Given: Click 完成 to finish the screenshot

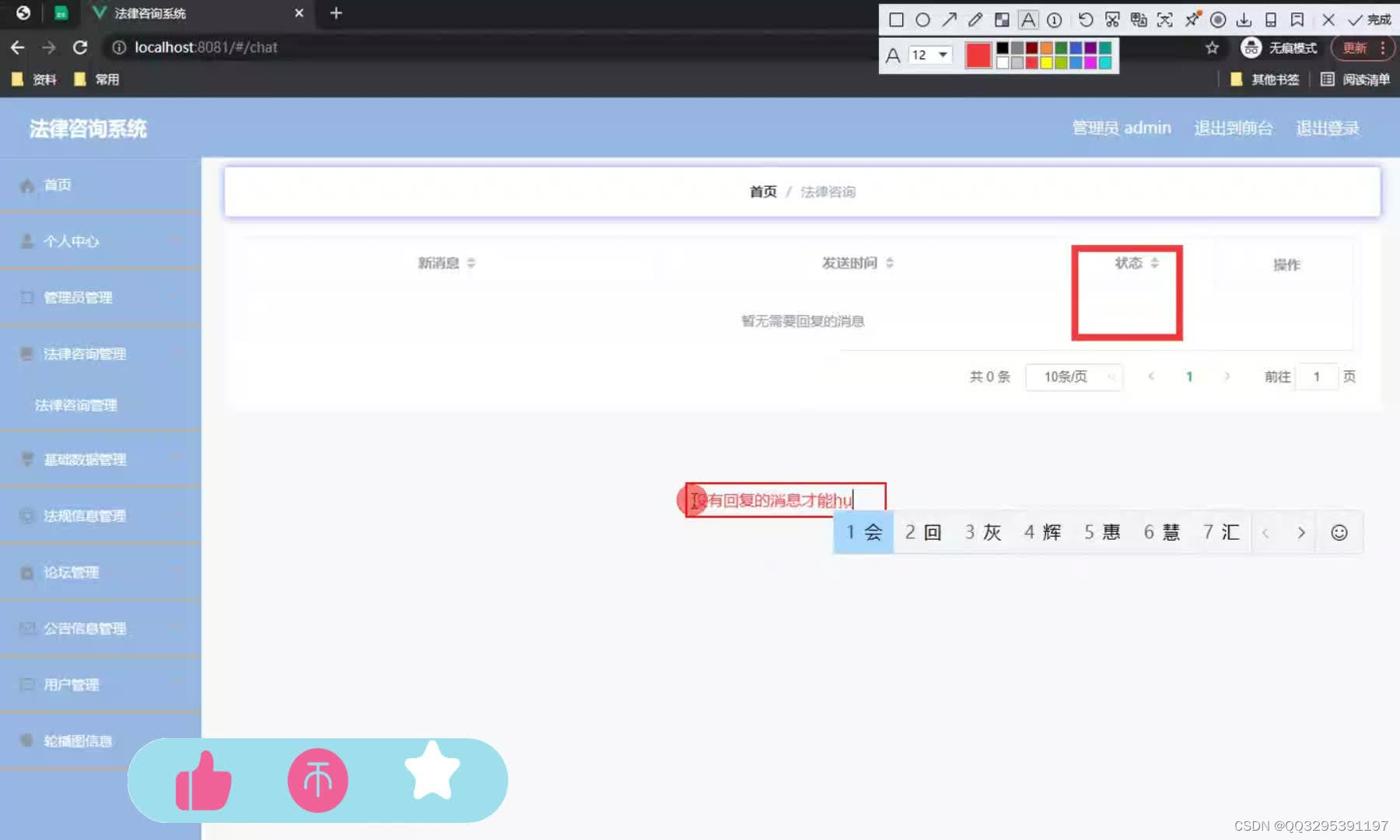Looking at the screenshot, I should pyautogui.click(x=1370, y=20).
